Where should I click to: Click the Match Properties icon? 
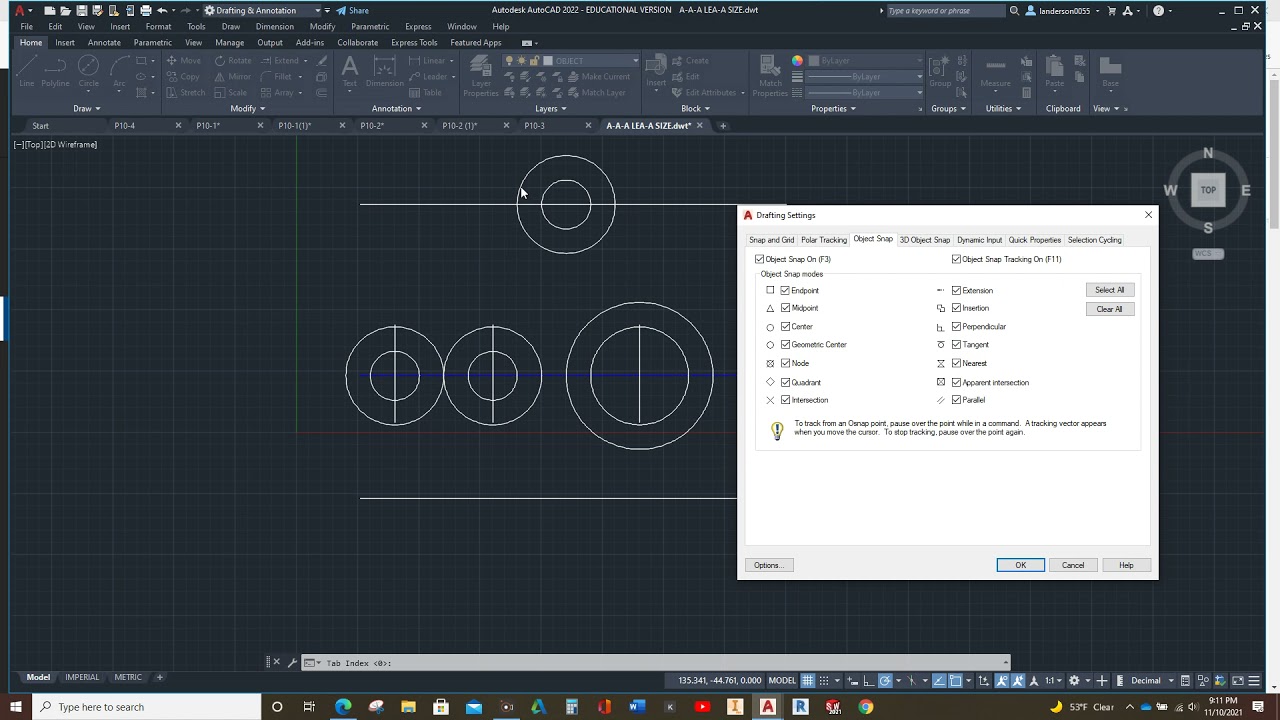[770, 75]
